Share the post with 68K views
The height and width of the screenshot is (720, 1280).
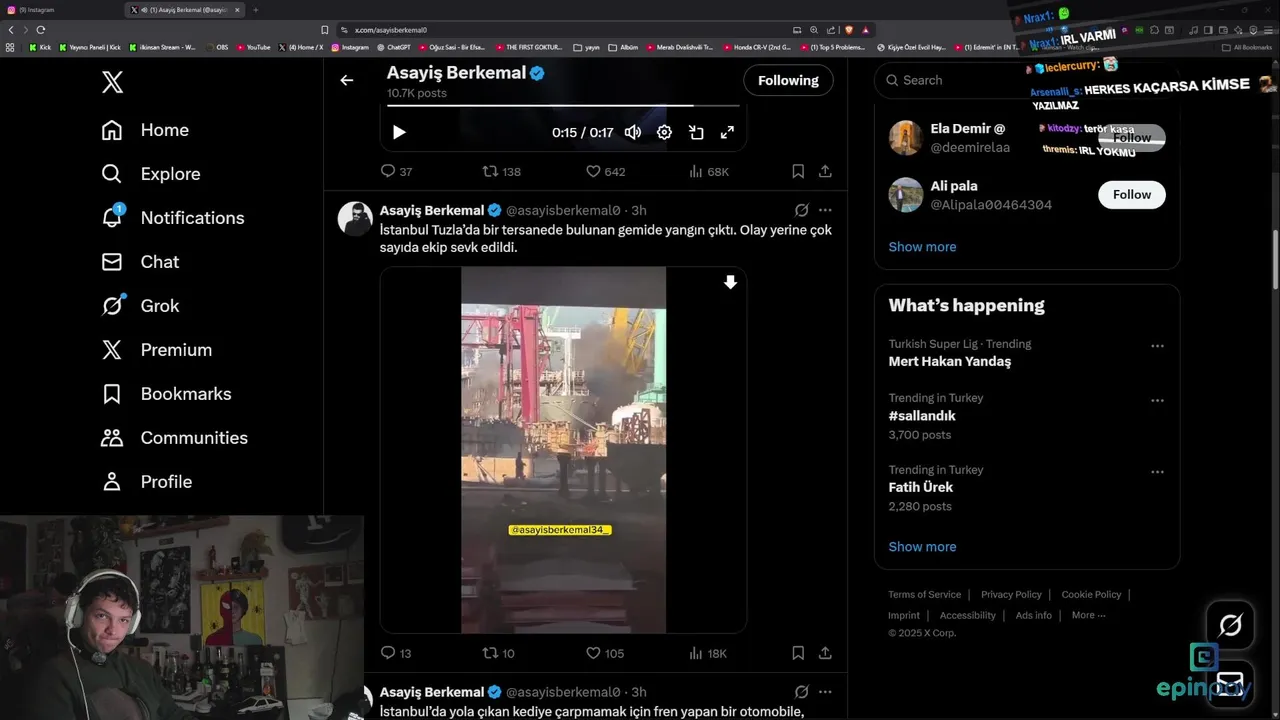point(825,172)
